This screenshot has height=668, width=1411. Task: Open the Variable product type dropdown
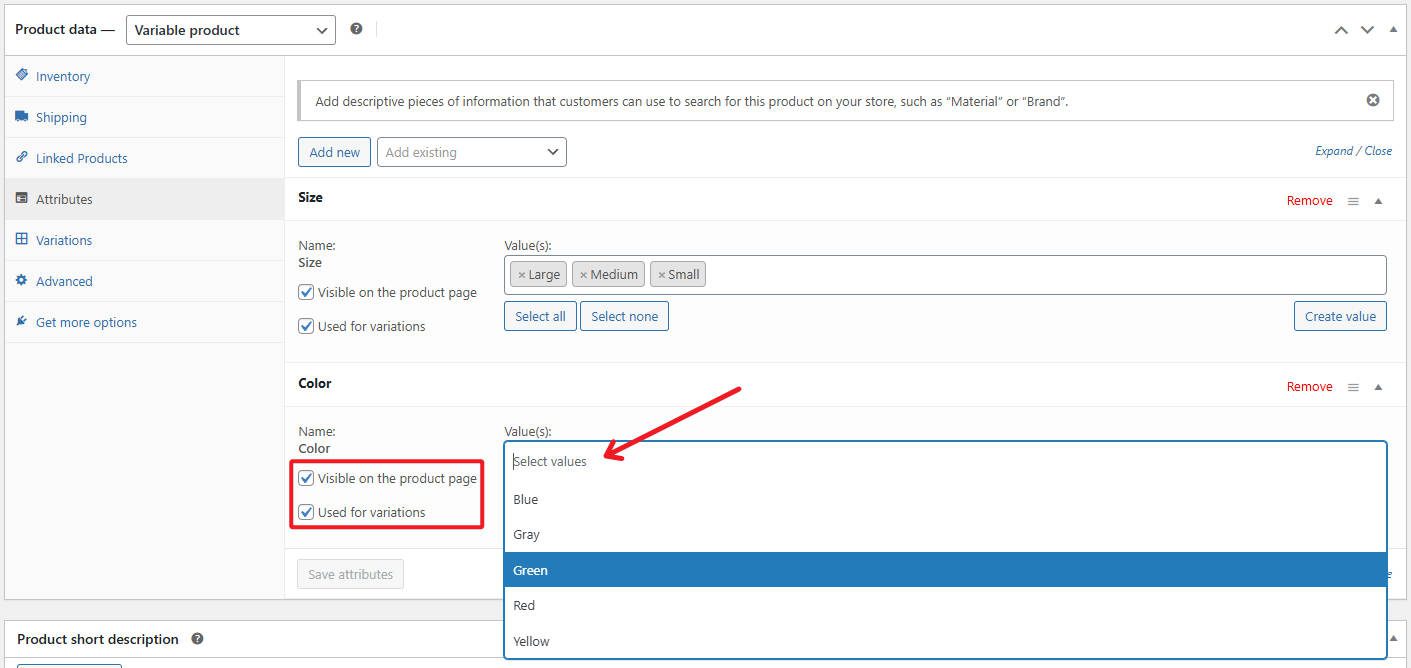tap(230, 30)
